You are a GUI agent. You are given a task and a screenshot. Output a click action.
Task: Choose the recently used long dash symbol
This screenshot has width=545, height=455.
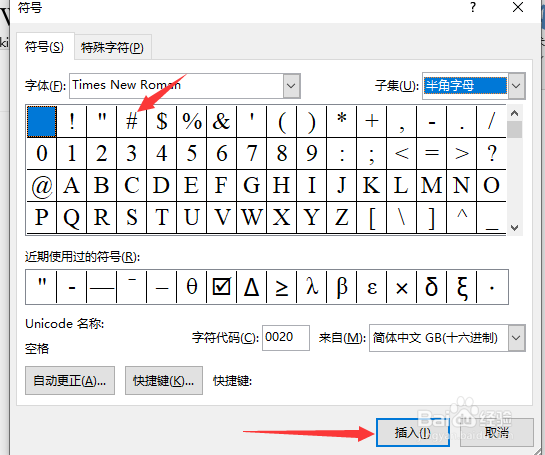102,287
